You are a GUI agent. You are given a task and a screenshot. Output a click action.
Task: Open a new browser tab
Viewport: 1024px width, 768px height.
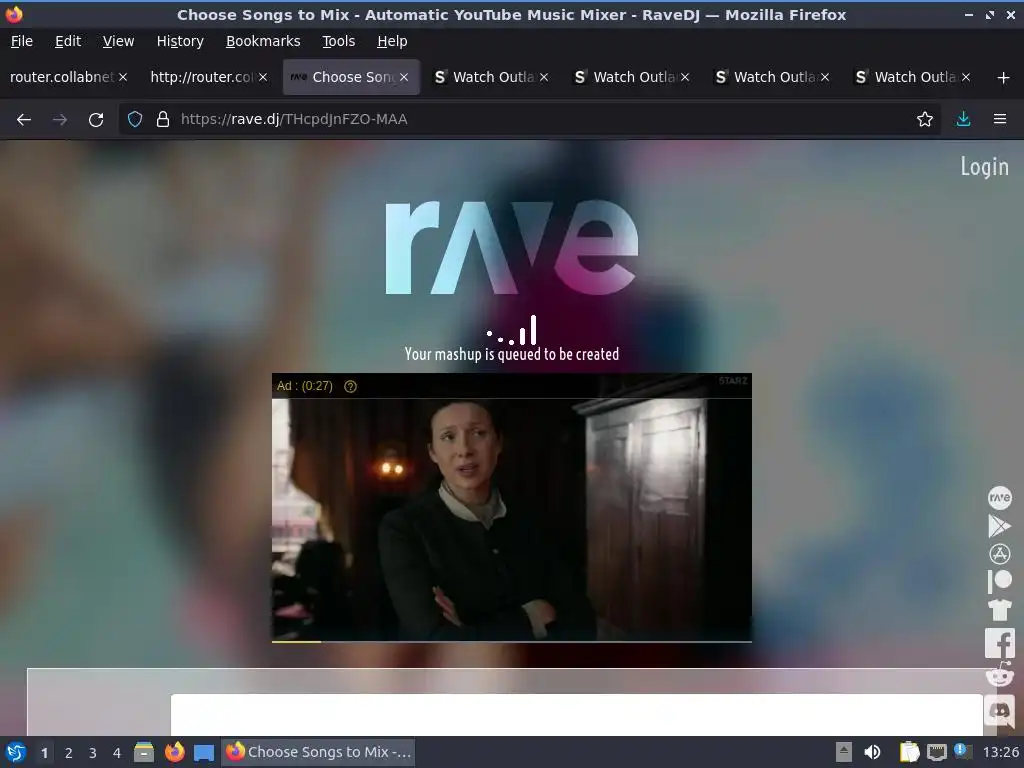[1003, 78]
